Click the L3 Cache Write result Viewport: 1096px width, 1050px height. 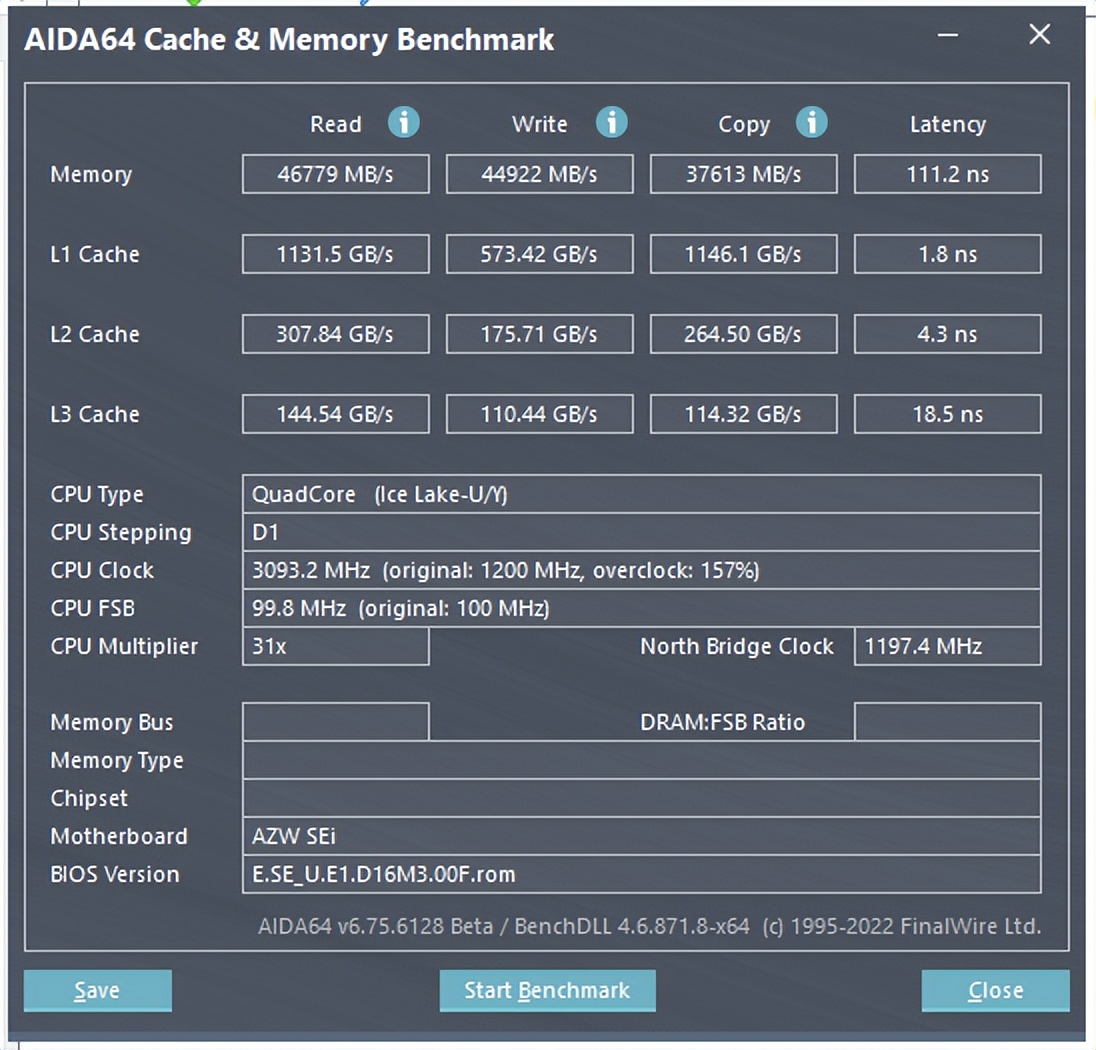tap(540, 414)
